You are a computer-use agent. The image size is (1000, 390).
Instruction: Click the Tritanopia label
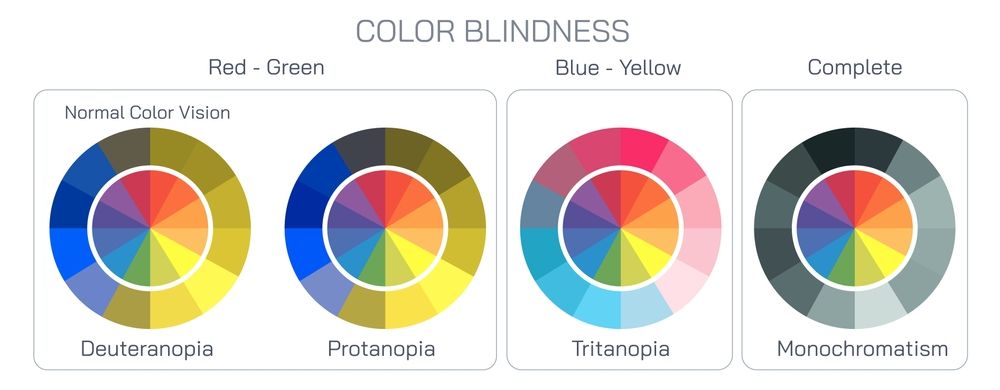point(621,349)
